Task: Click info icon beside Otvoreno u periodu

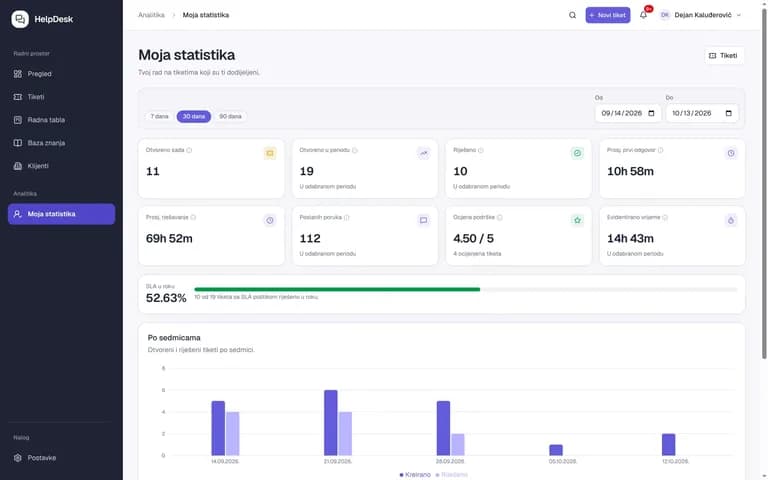Action: coord(355,150)
